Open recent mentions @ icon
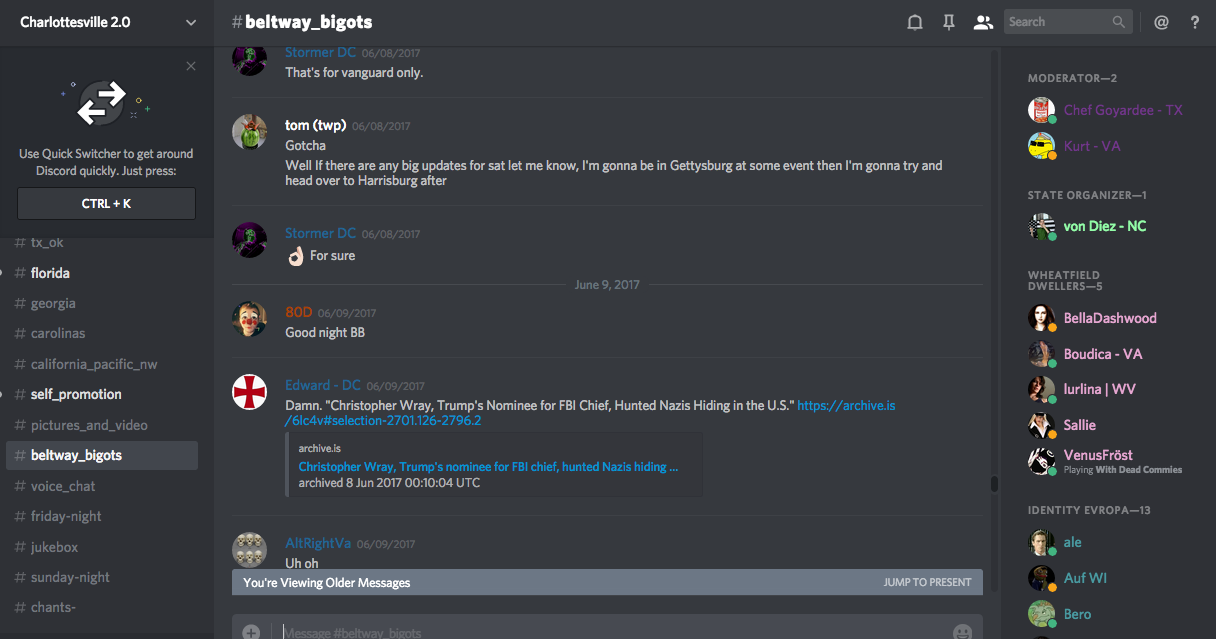This screenshot has width=1216, height=639. pyautogui.click(x=1161, y=22)
